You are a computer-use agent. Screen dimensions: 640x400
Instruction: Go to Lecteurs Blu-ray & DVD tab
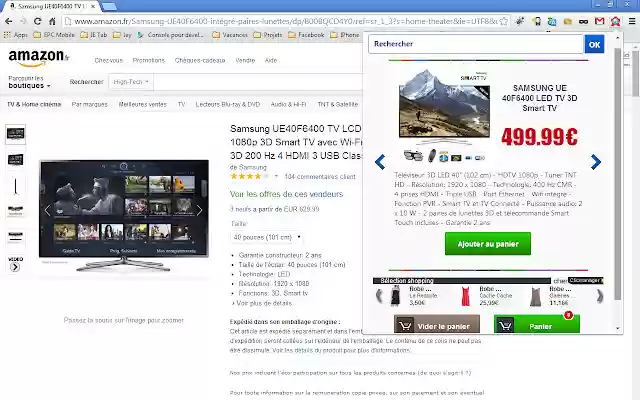coord(228,104)
